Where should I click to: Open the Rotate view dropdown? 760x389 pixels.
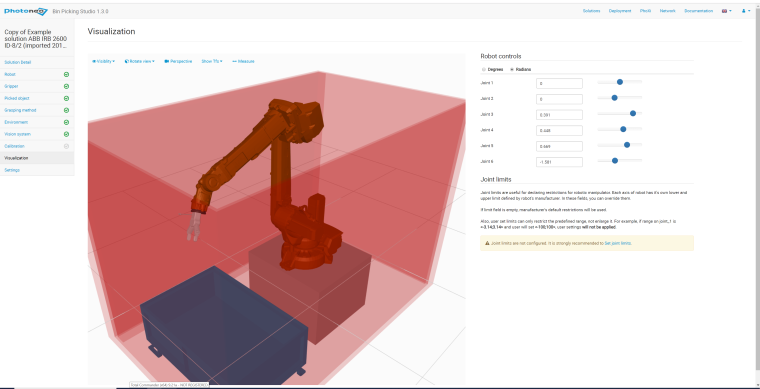coord(140,62)
